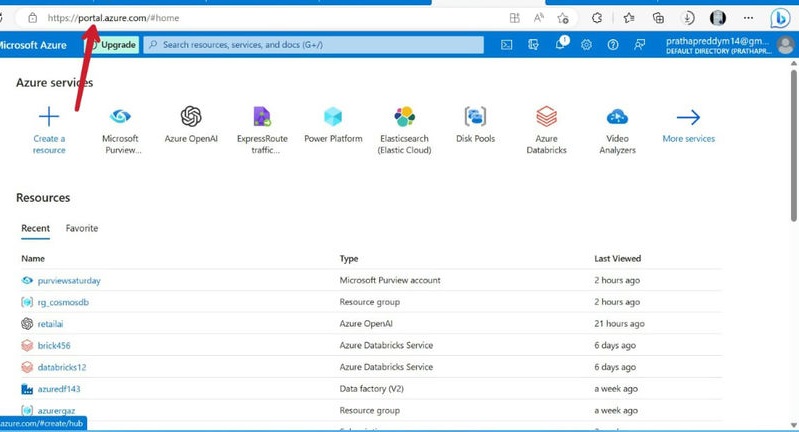
Task: Go to More services arrow
Action: (x=688, y=117)
